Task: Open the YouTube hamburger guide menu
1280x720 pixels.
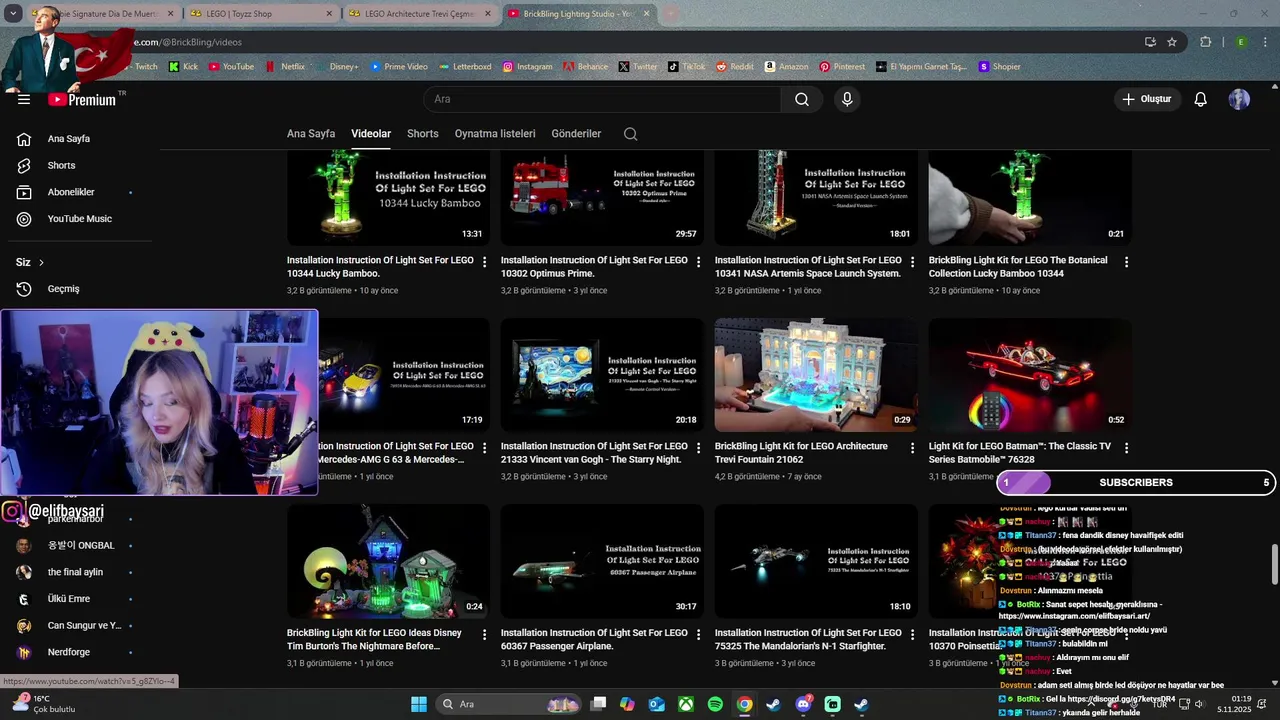Action: [24, 99]
